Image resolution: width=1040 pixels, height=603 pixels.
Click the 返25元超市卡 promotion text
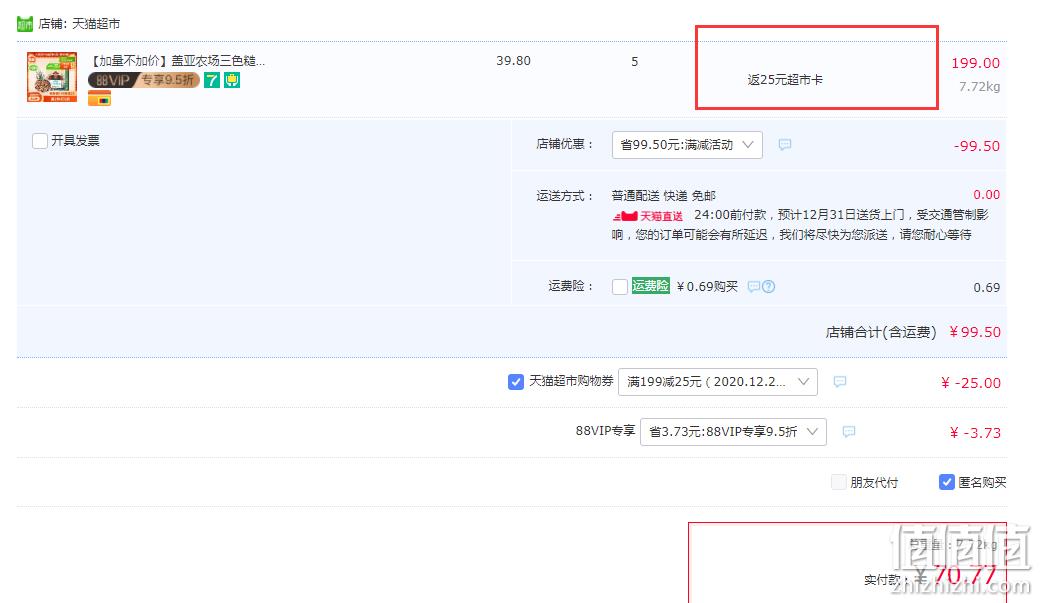pos(785,80)
